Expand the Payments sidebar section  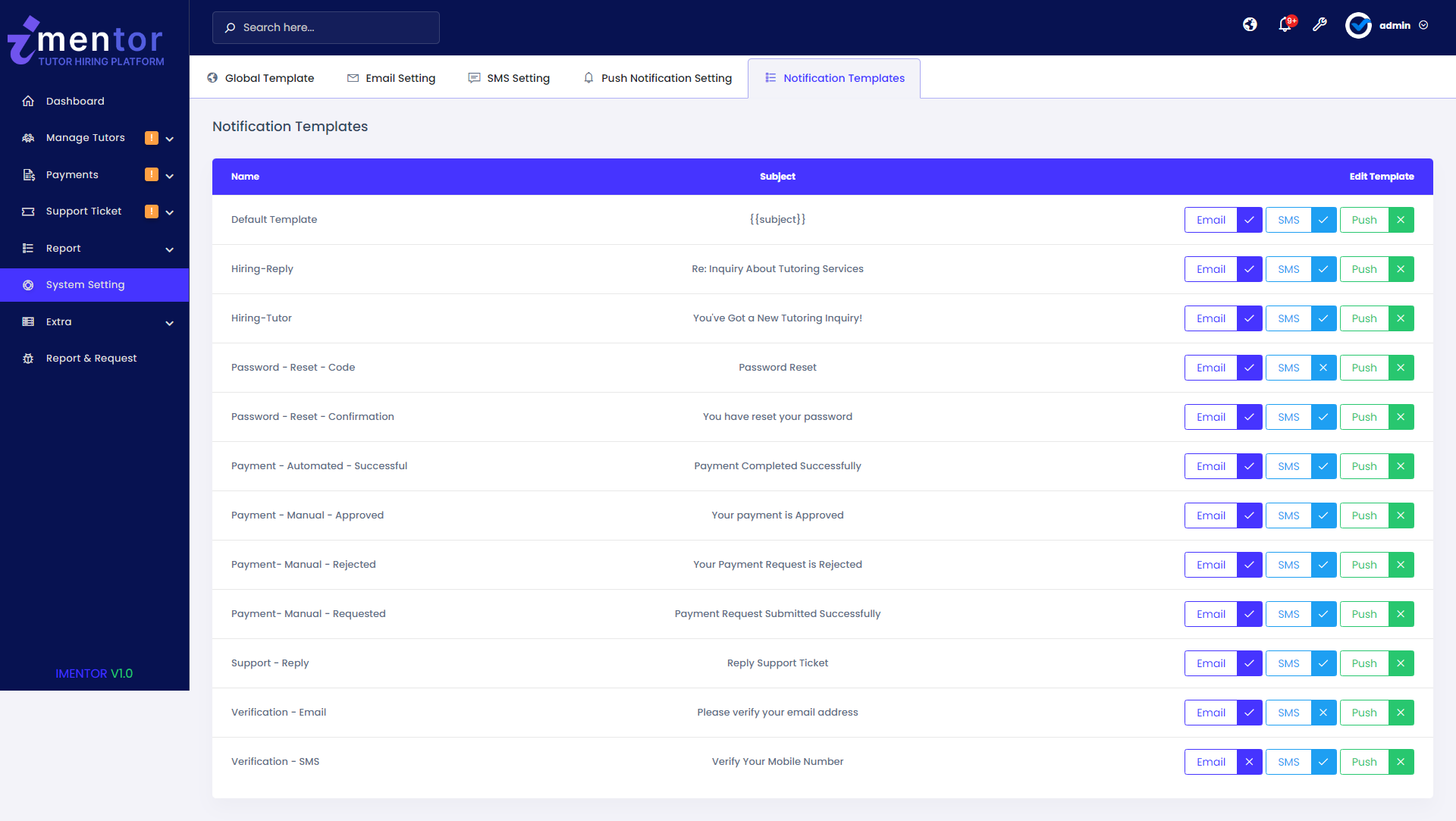(x=170, y=175)
